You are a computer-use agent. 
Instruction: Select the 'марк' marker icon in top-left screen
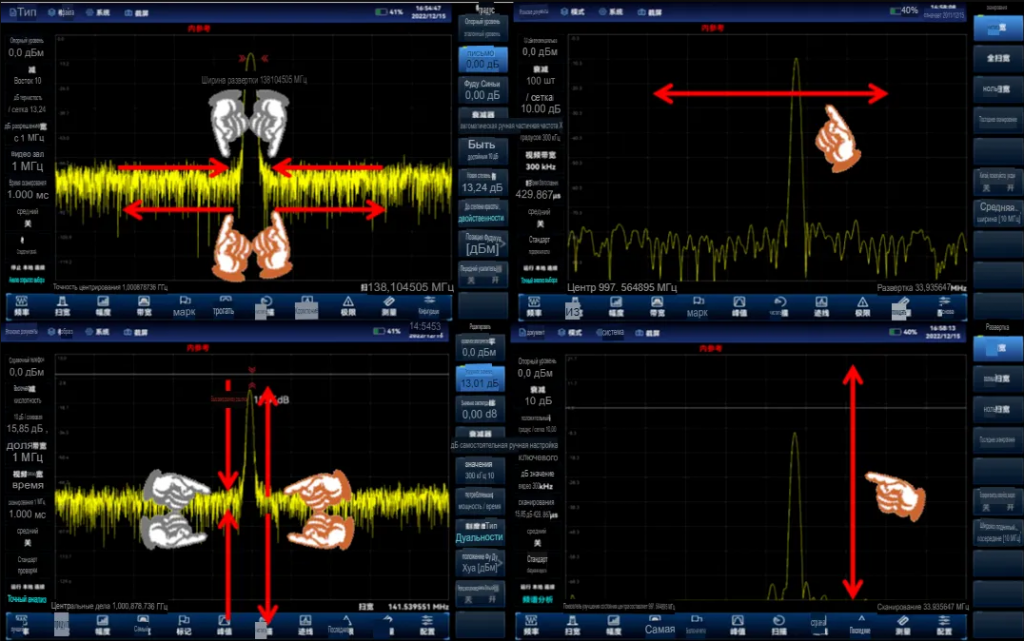[184, 305]
